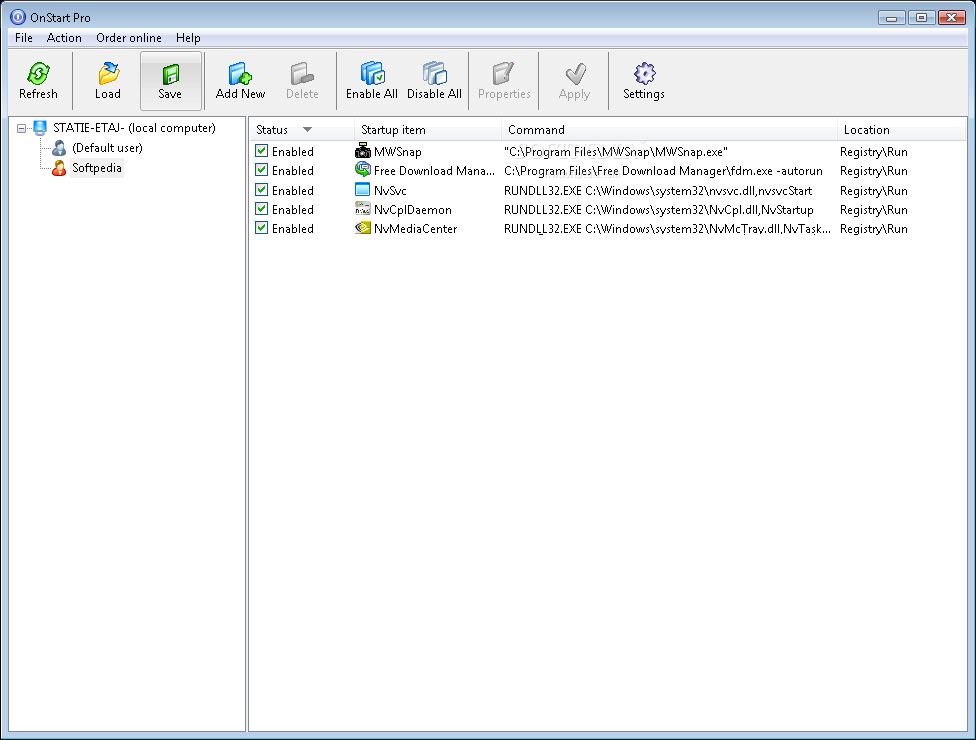The height and width of the screenshot is (740, 976).
Task: Select the NvSvc startup item name
Action: pyautogui.click(x=390, y=190)
